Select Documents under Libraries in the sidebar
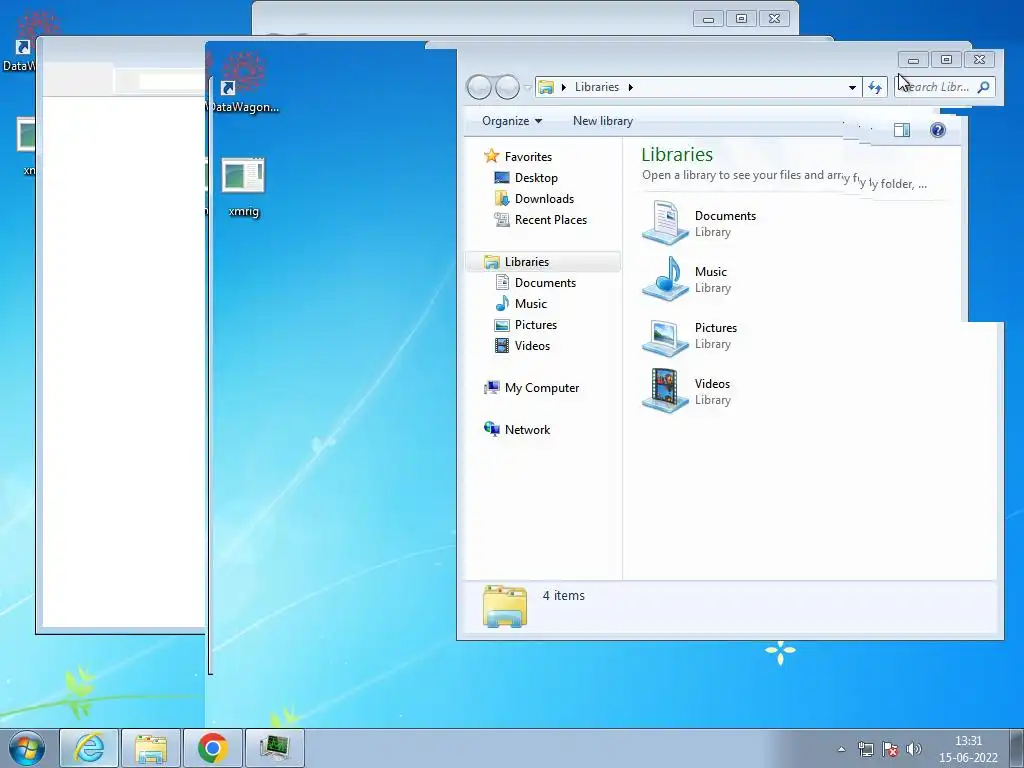The width and height of the screenshot is (1024, 768). point(536,283)
